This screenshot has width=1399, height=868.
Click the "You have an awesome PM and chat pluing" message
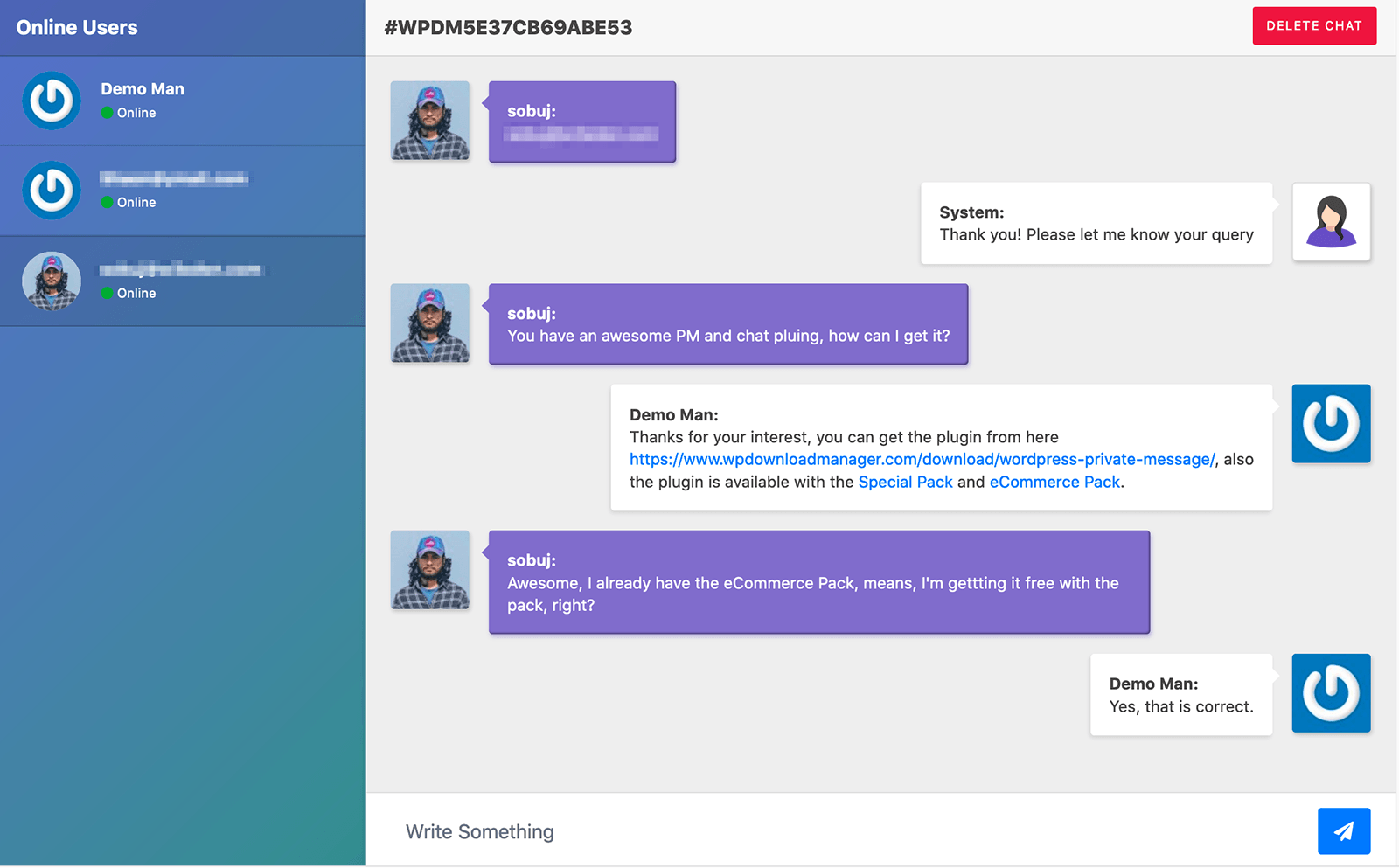[728, 324]
